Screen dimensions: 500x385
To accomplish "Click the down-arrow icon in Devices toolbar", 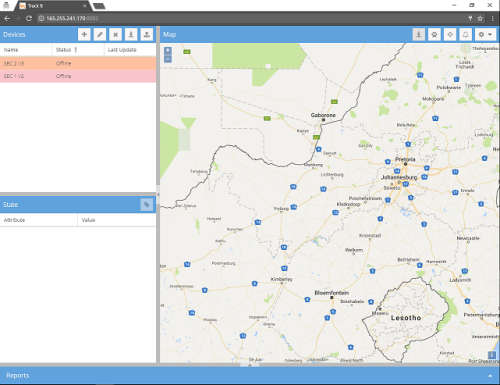I will tap(131, 34).
